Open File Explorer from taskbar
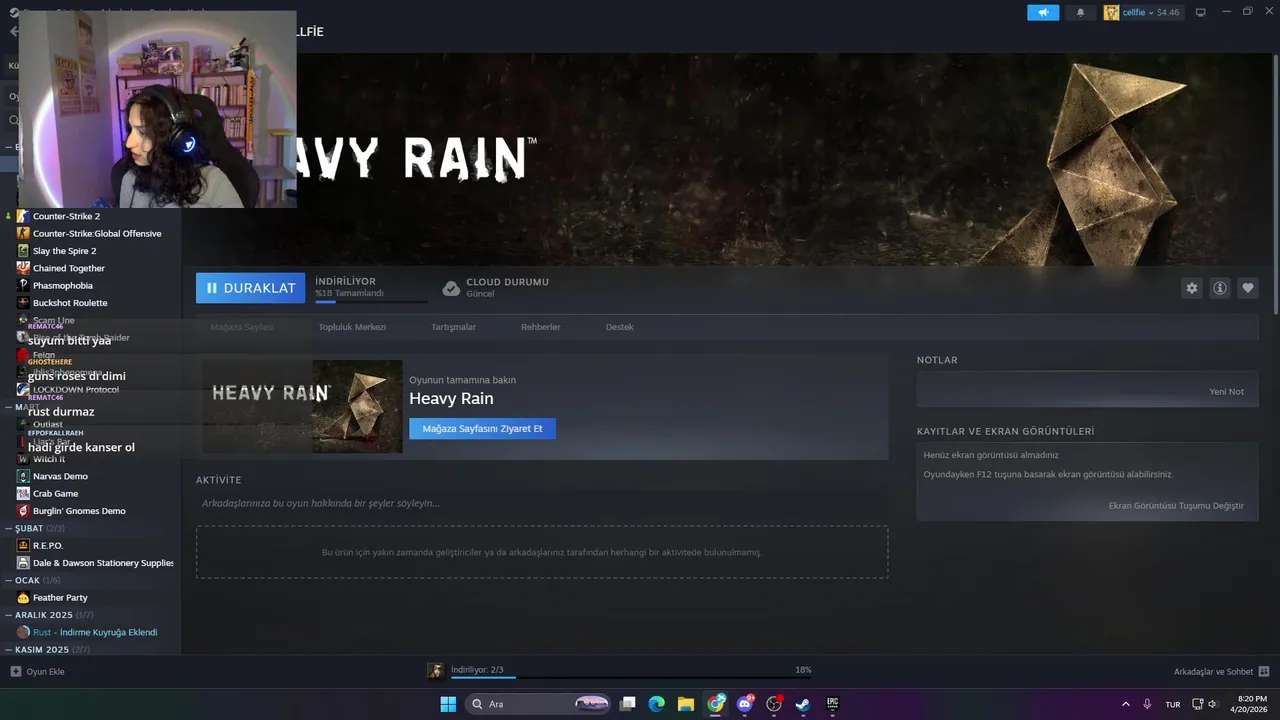This screenshot has width=1280, height=720. coord(686,704)
